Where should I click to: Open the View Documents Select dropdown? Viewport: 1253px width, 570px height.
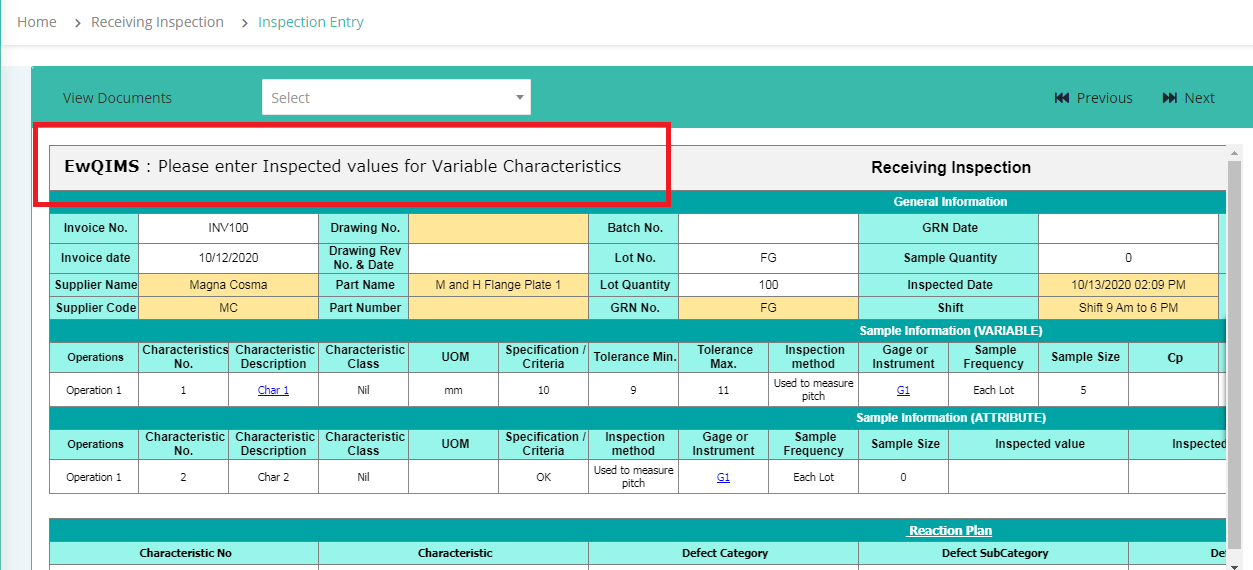tap(396, 98)
